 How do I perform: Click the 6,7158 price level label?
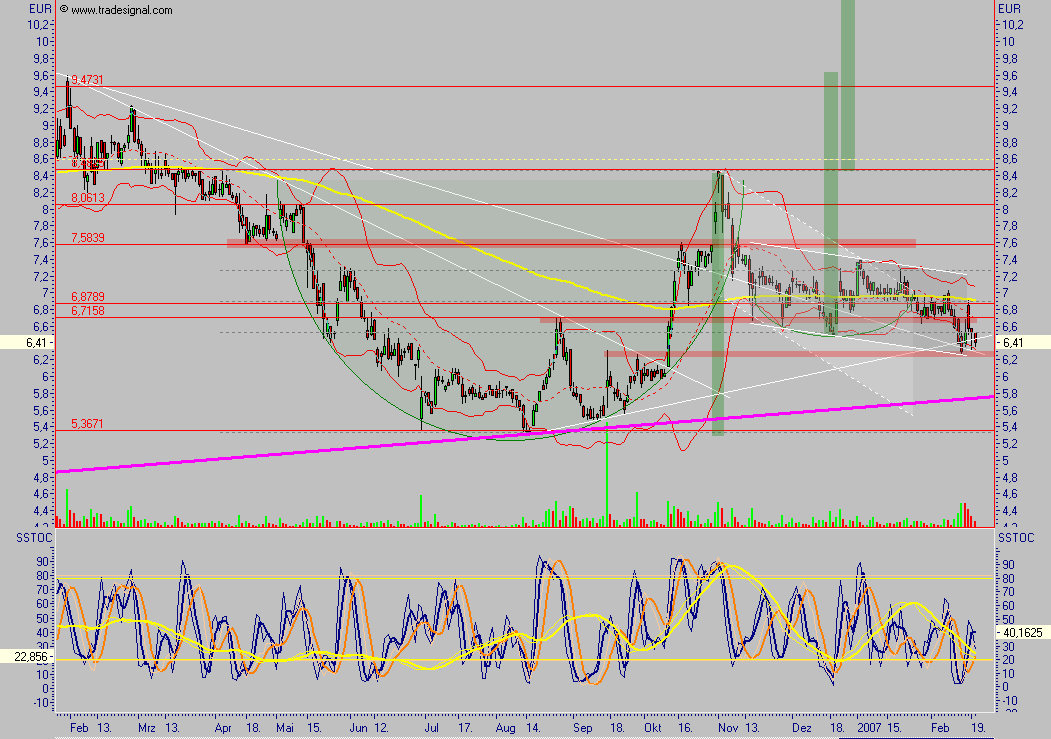click(x=87, y=311)
